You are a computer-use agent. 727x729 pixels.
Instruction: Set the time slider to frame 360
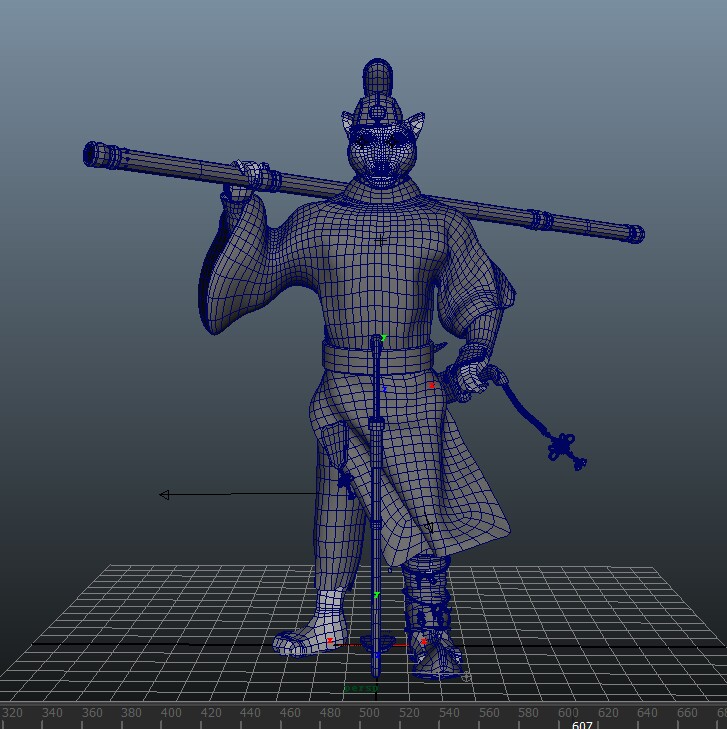(92, 713)
